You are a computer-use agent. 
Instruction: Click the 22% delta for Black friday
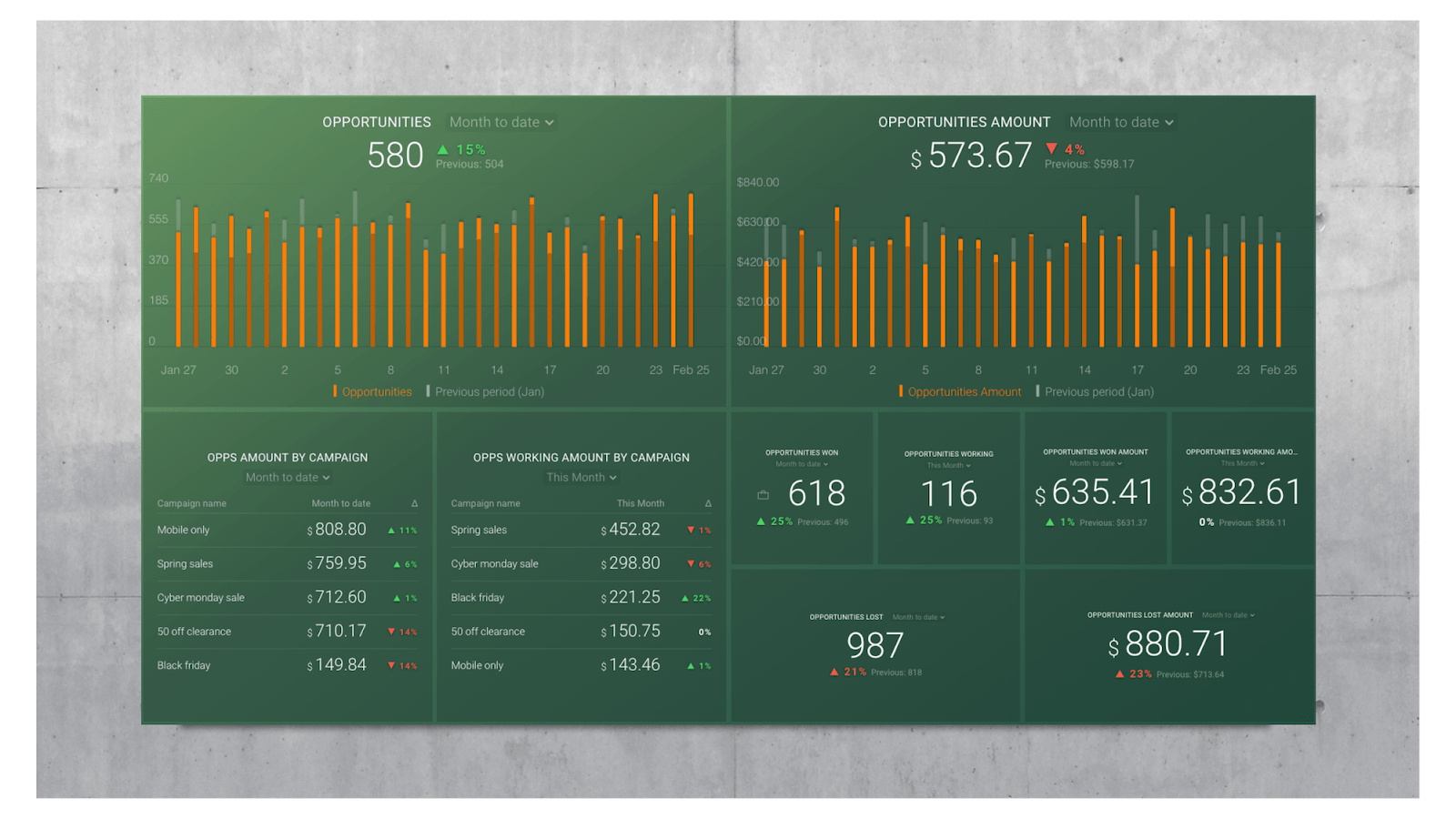pyautogui.click(x=696, y=598)
